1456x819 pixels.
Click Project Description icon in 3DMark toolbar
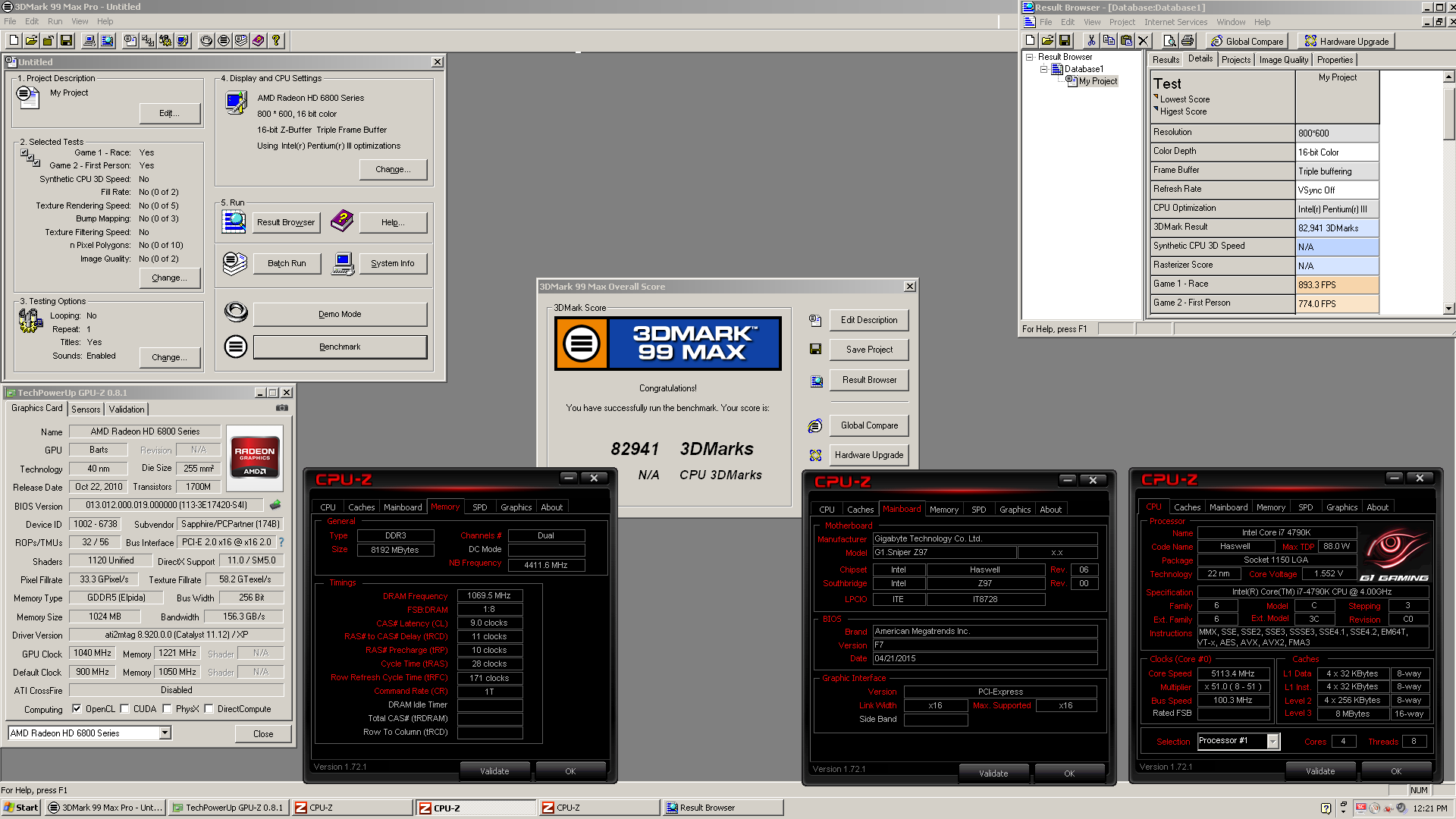(x=130, y=41)
